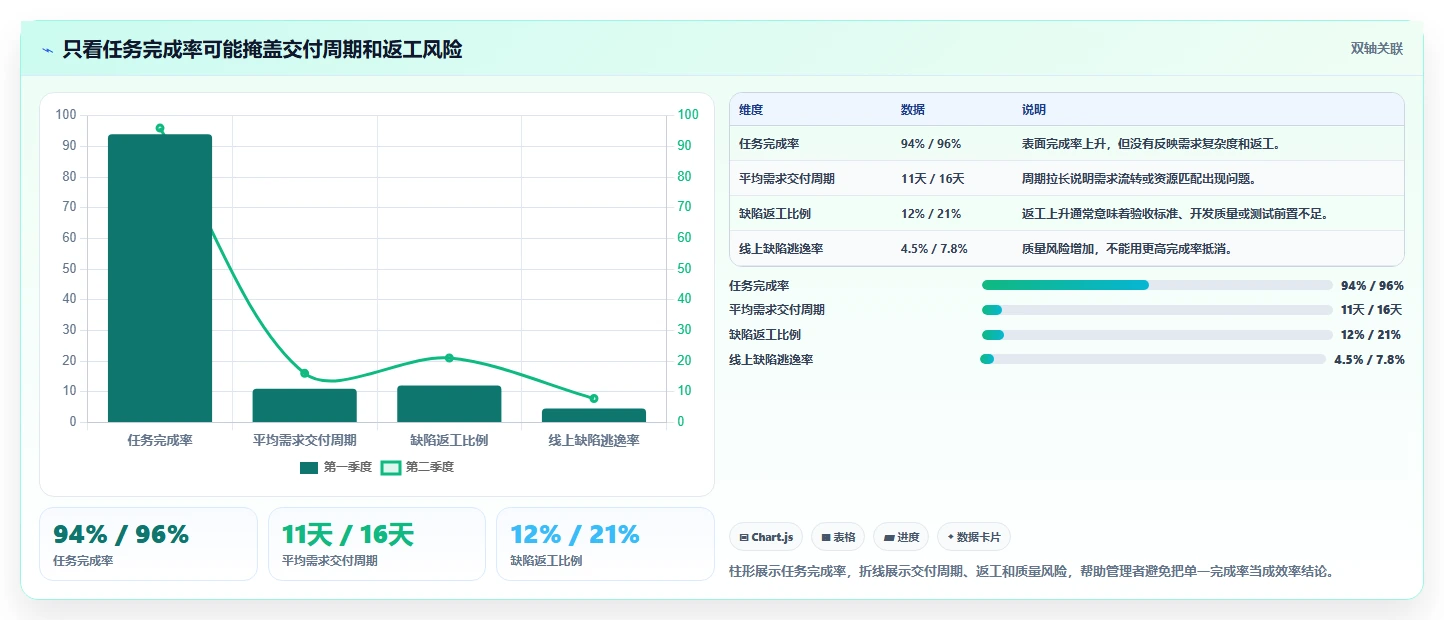Click the 进度 chip
The image size is (1444, 620).
901,537
